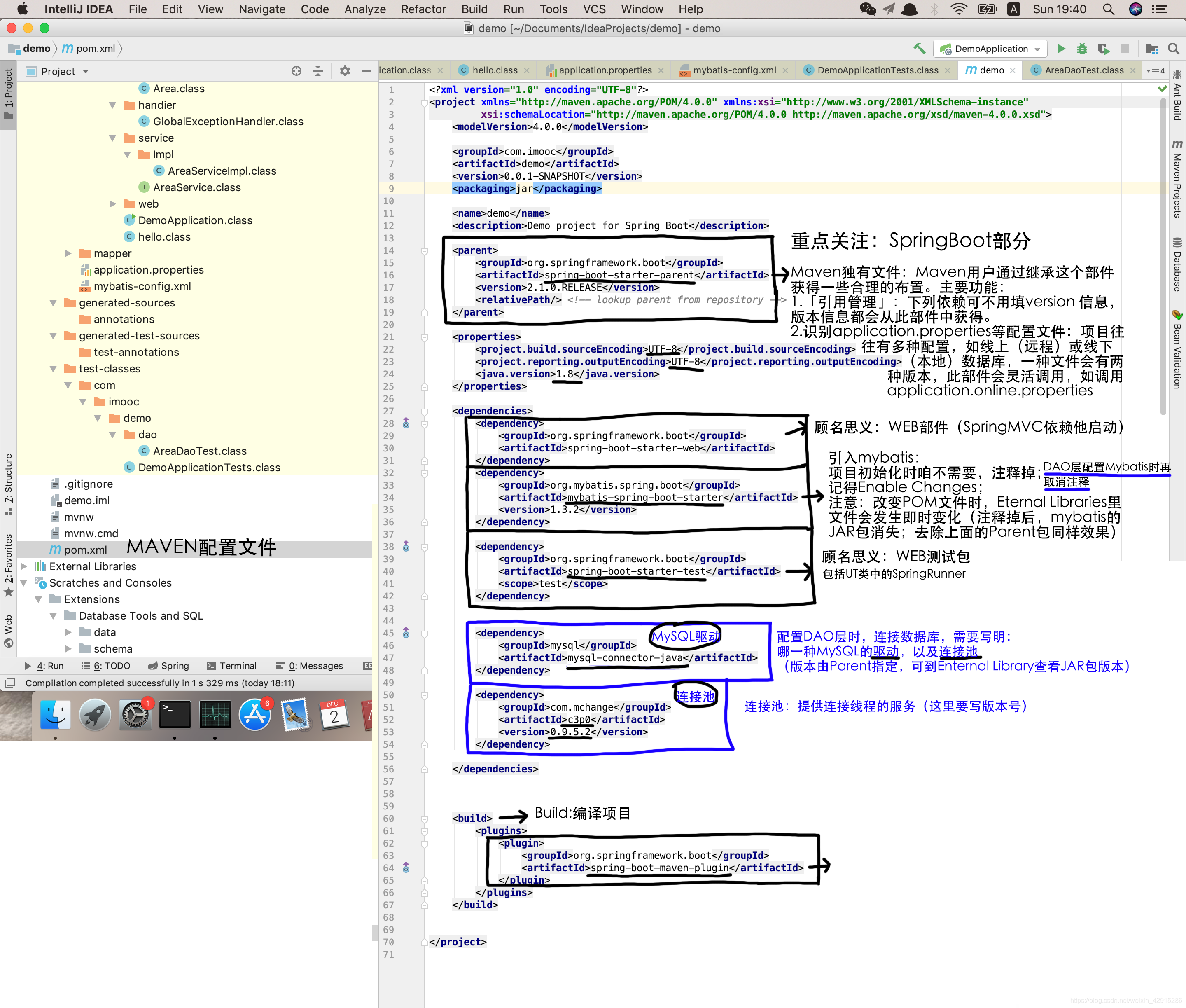Viewport: 1186px width, 1008px height.
Task: Click the green inspection checkmark in editor
Action: 1162,89
